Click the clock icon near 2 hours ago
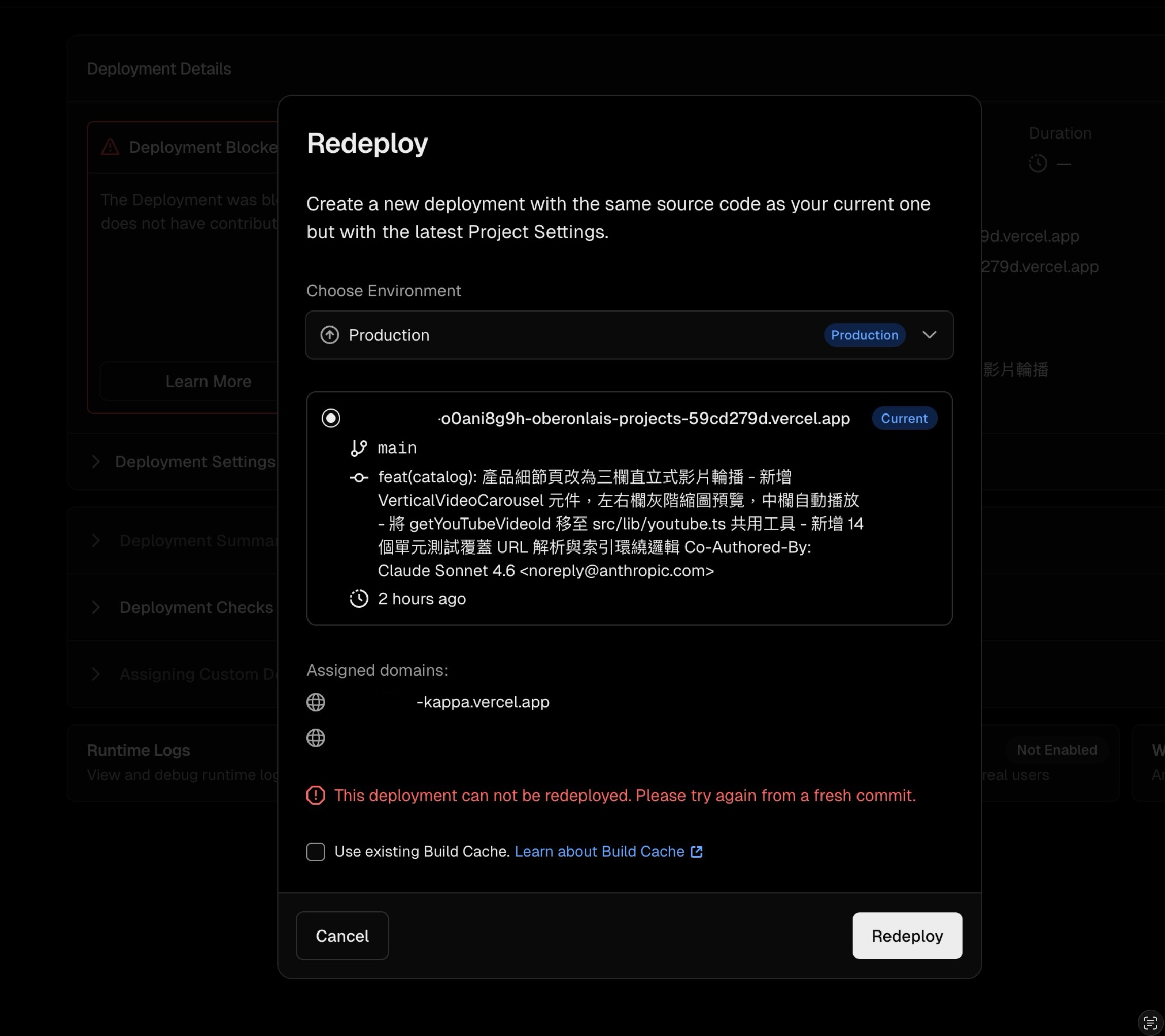The width and height of the screenshot is (1165, 1036). point(359,599)
